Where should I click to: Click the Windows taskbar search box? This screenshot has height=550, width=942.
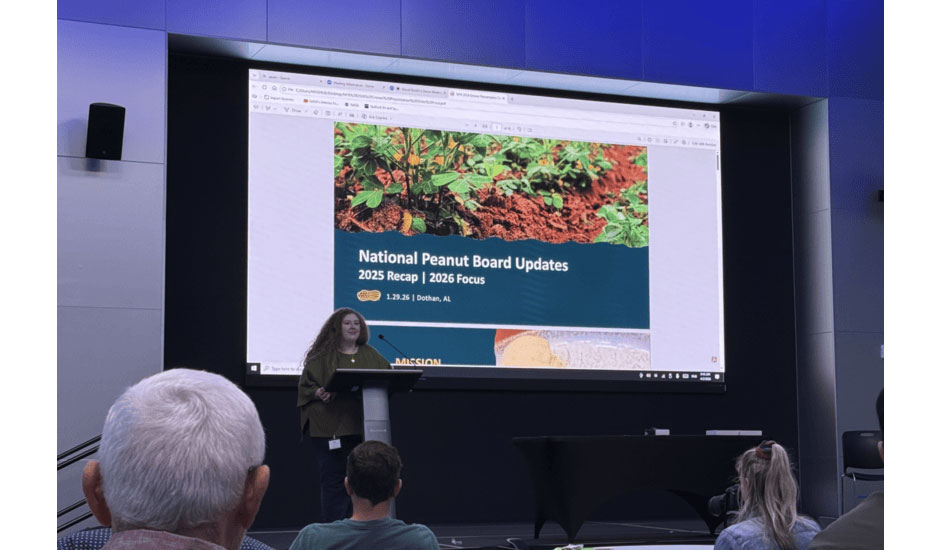point(282,368)
